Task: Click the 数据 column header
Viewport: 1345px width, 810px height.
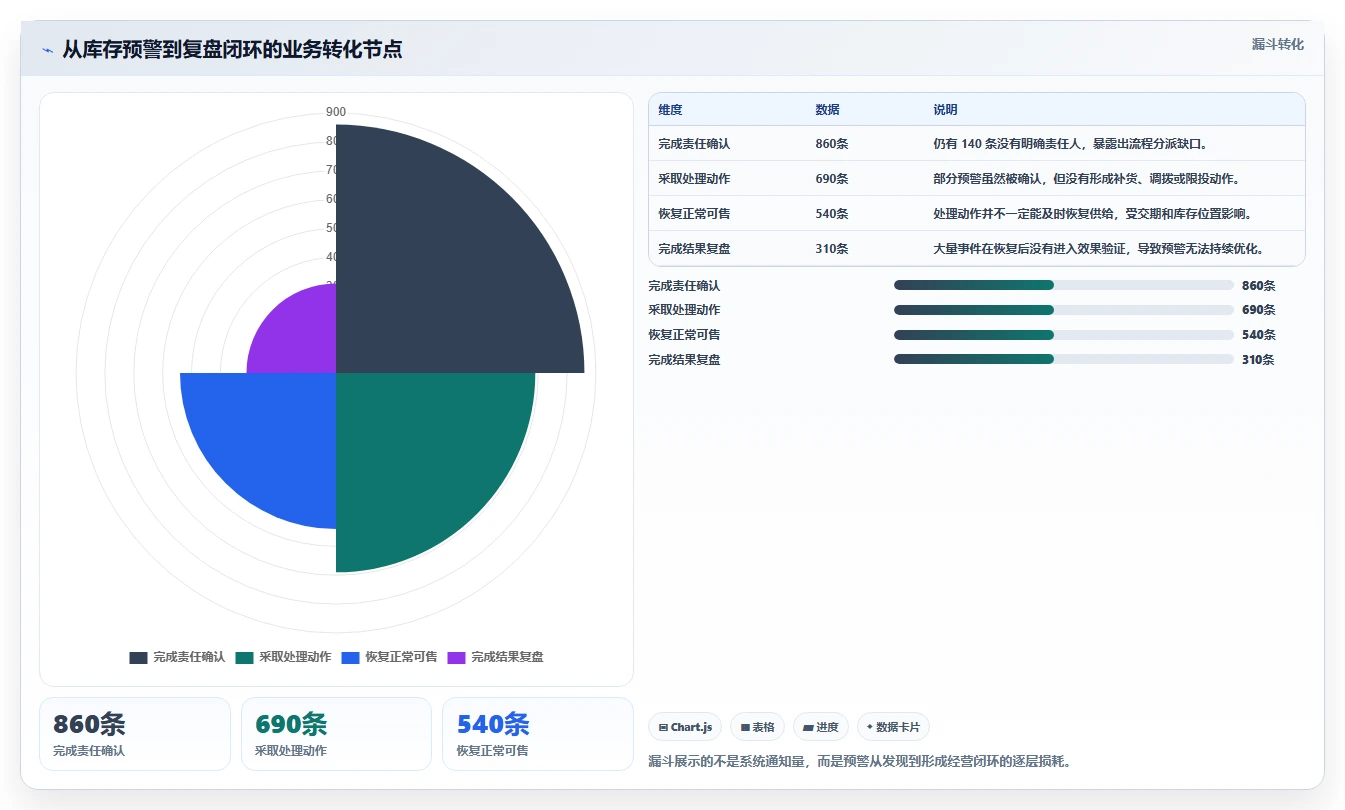Action: click(x=827, y=110)
